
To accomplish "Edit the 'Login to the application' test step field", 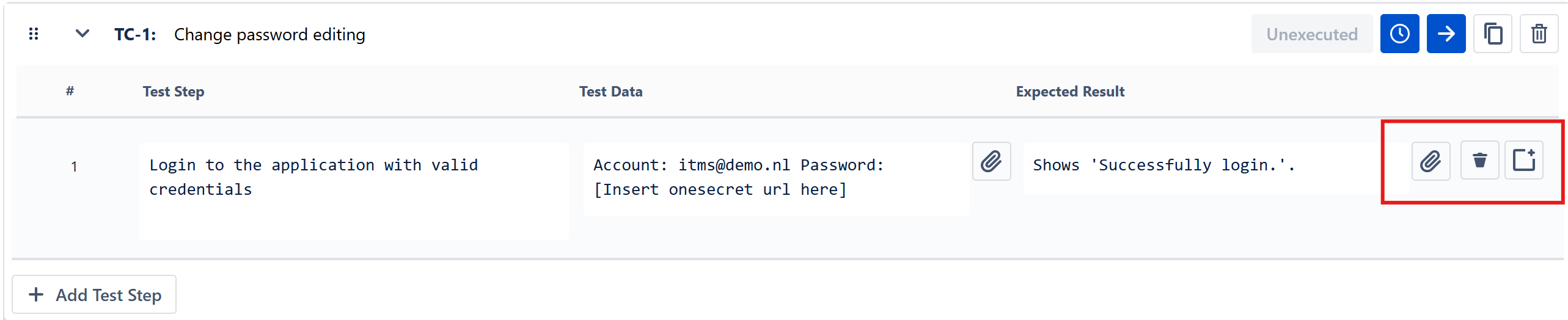I will pos(353,189).
